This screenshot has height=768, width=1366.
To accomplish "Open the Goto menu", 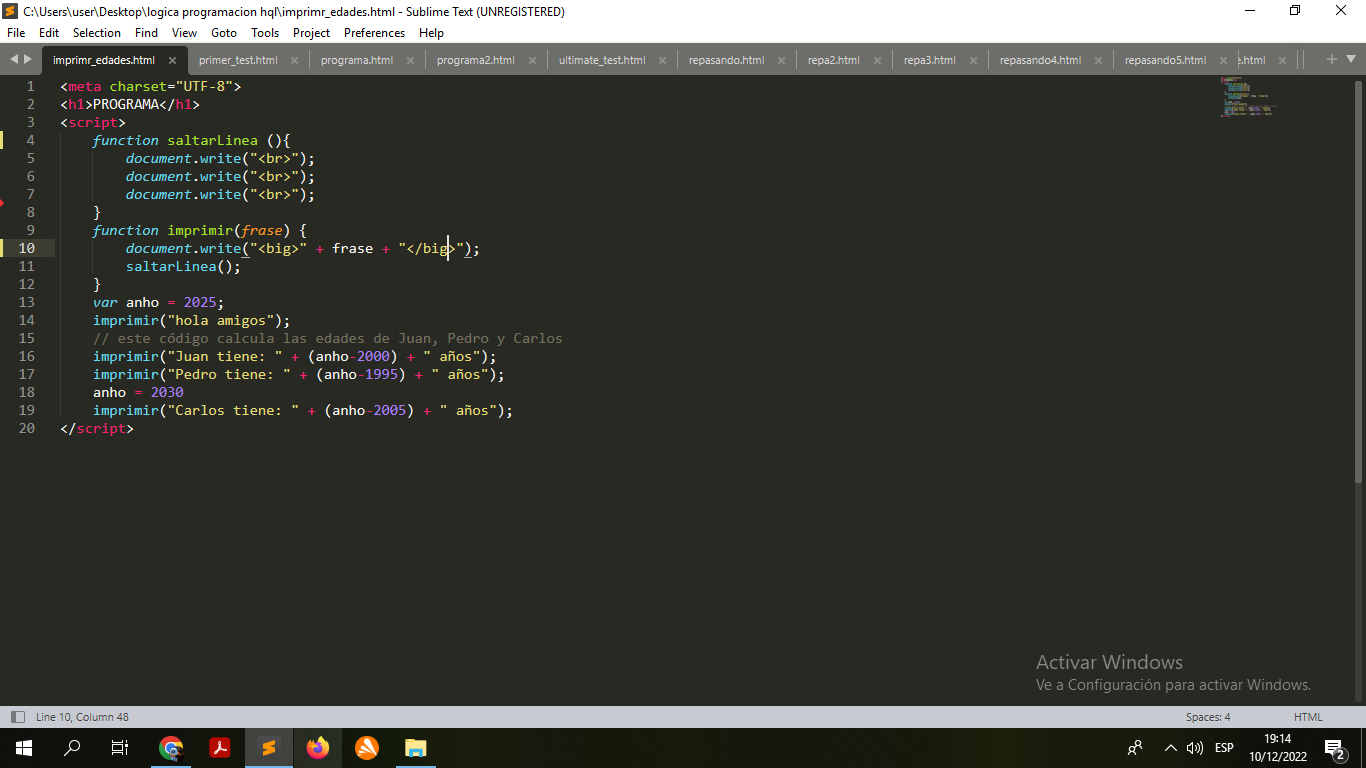I will 224,33.
